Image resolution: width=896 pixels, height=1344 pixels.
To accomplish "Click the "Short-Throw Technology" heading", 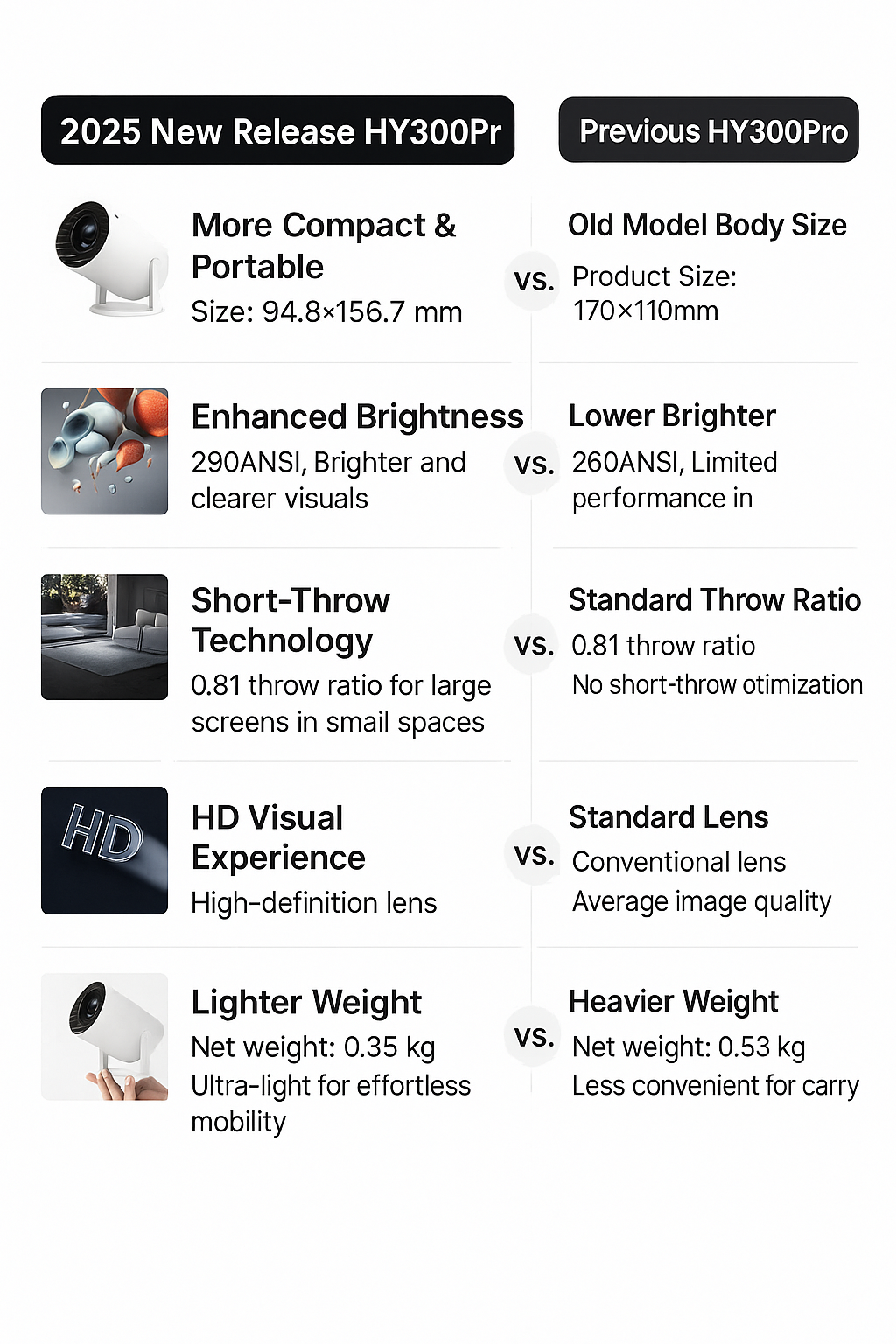I will click(290, 620).
